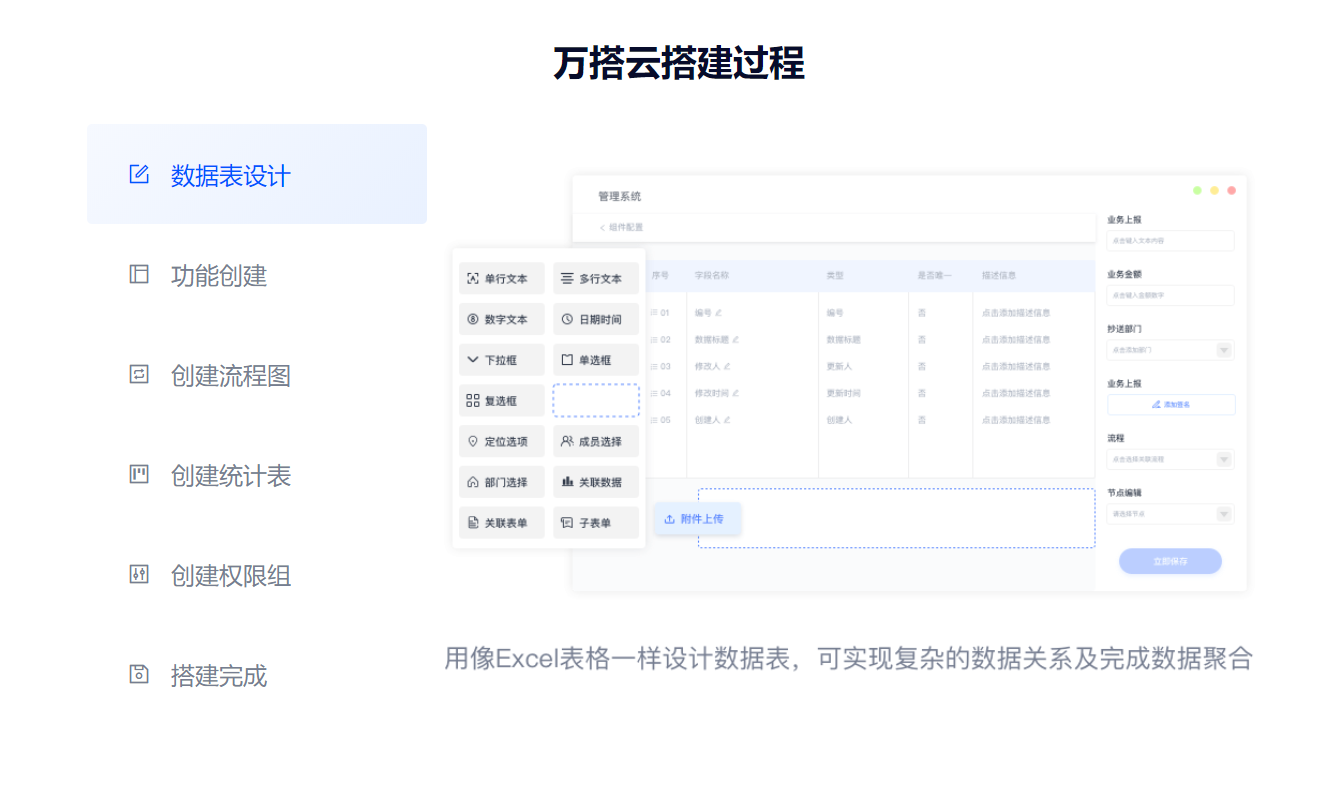Select the 定位选项 component
This screenshot has height=788, width=1339.
(x=502, y=441)
